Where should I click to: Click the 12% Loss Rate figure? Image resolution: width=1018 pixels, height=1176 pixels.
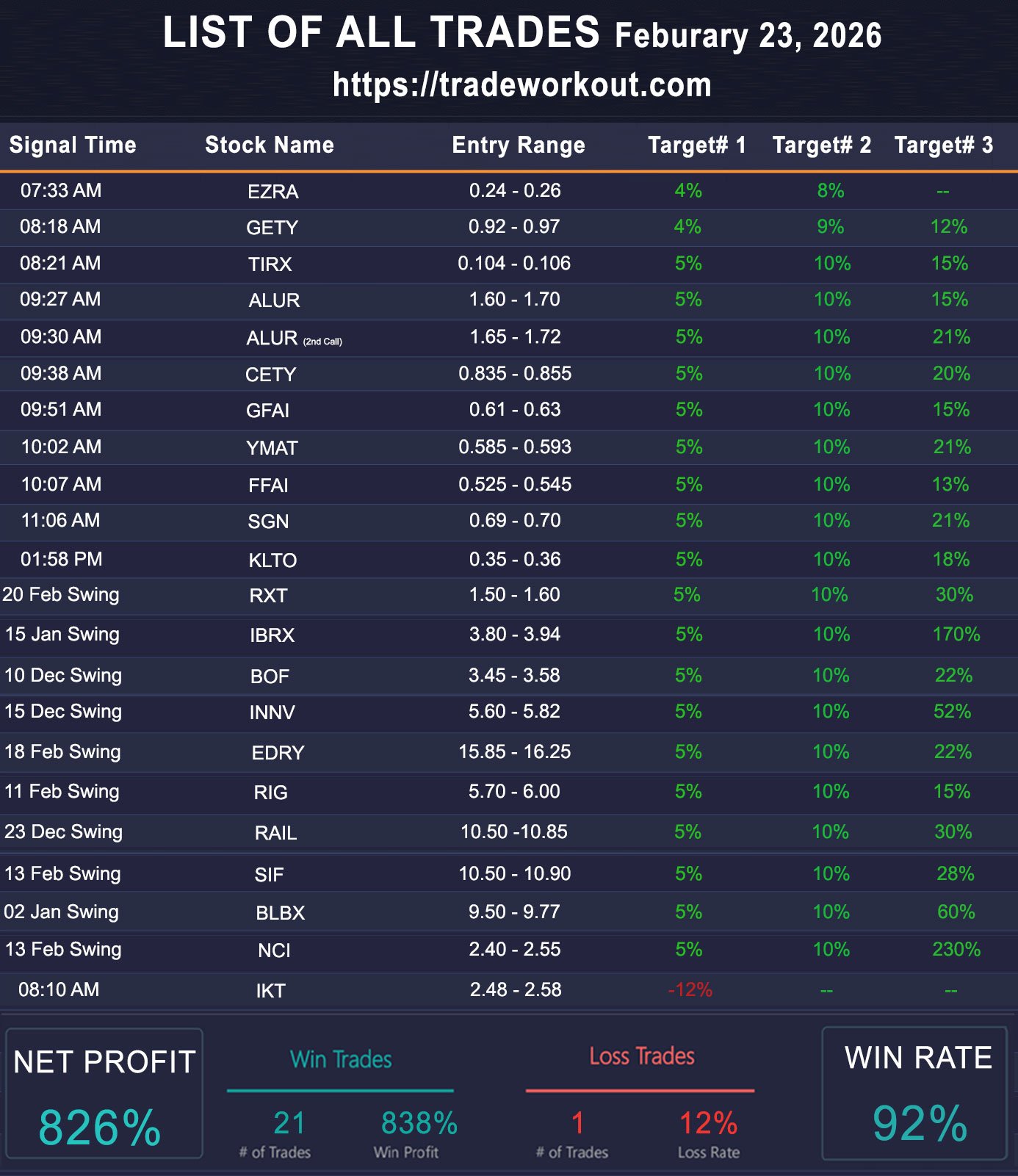tap(708, 1124)
